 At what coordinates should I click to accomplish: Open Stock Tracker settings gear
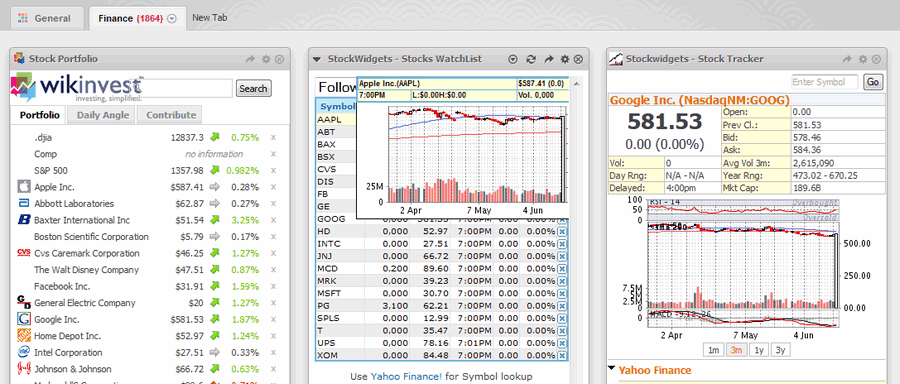coord(862,59)
